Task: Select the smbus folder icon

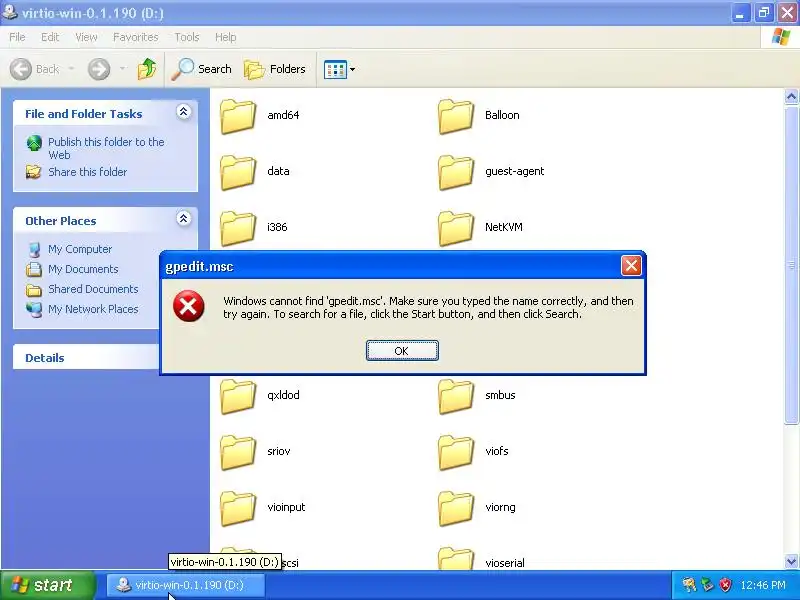Action: (x=456, y=396)
